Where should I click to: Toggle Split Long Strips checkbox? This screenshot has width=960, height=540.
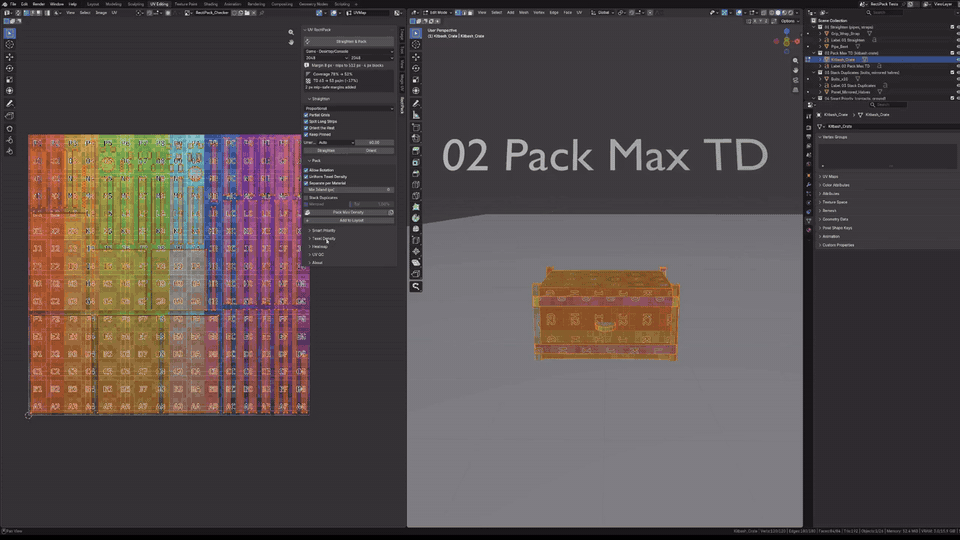(x=306, y=121)
